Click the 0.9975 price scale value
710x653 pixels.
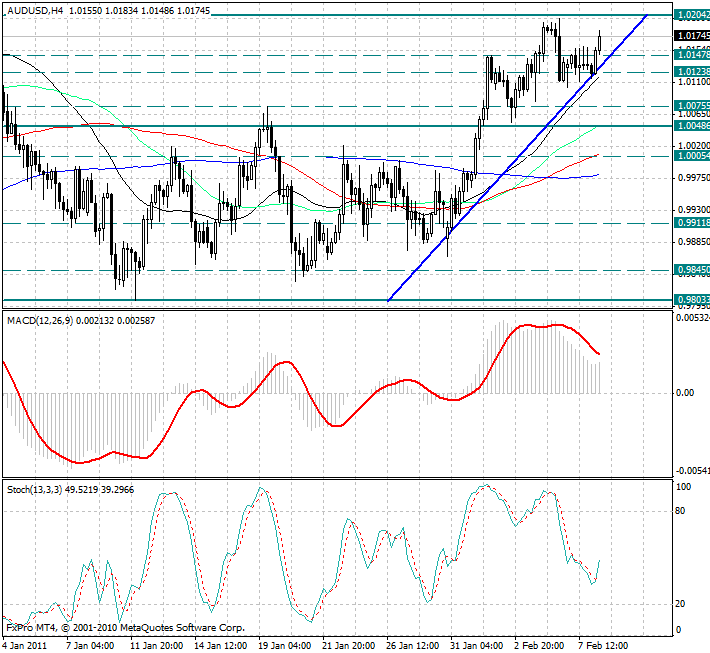click(693, 178)
